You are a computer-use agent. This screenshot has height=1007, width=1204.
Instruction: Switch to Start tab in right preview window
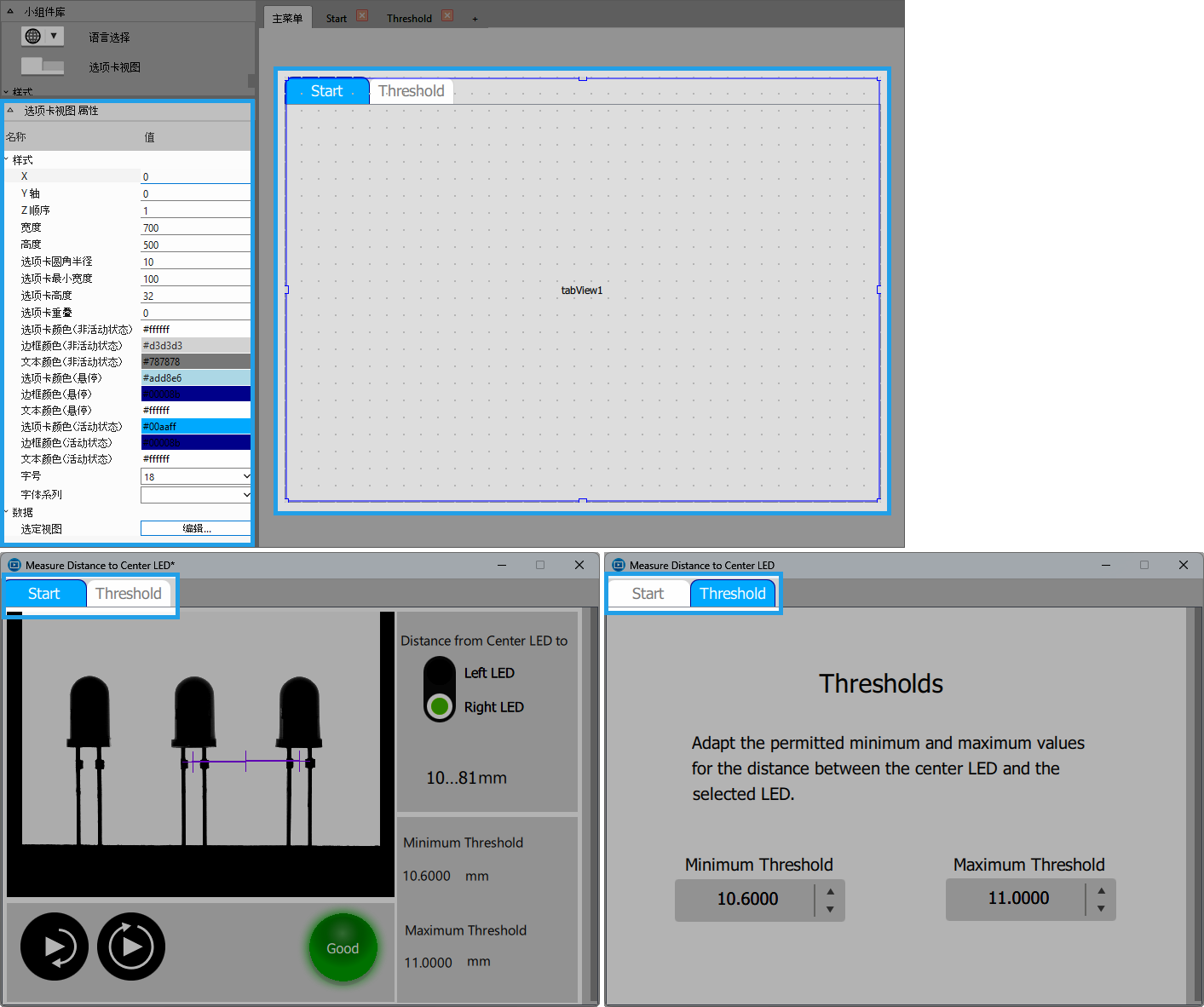pos(648,594)
